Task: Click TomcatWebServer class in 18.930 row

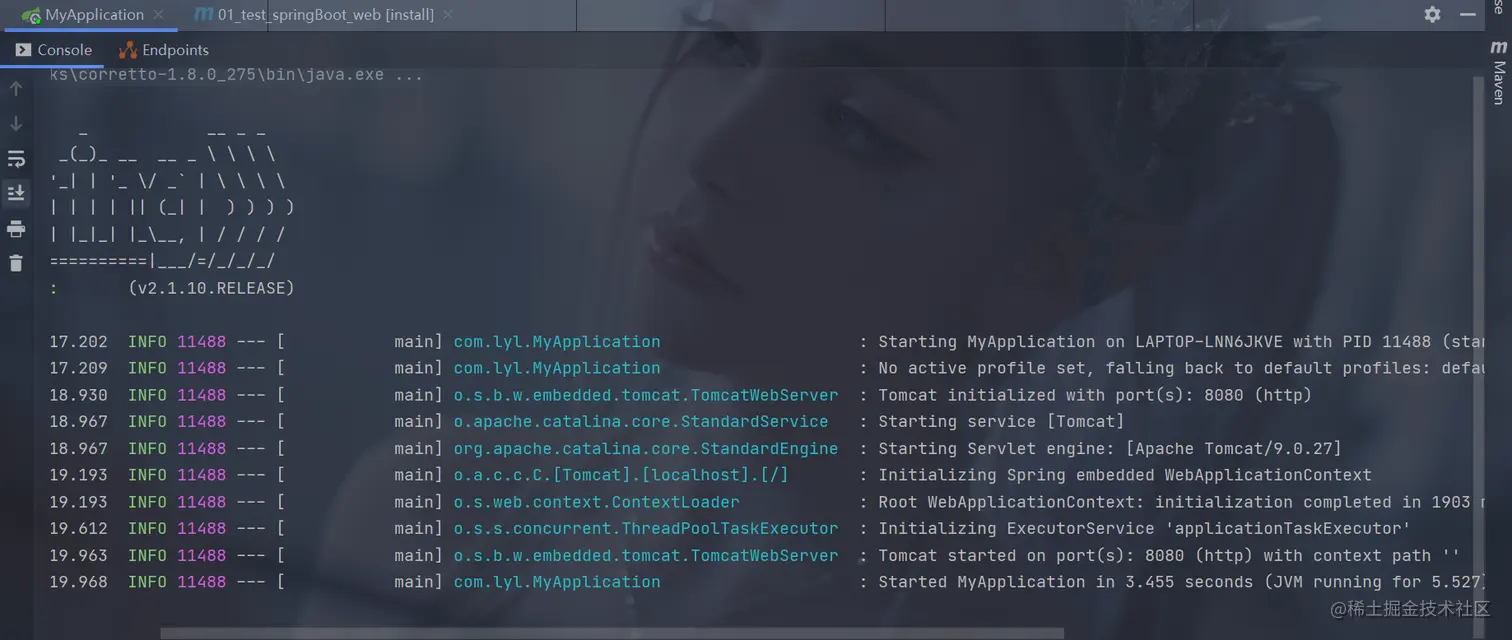Action: click(x=646, y=395)
